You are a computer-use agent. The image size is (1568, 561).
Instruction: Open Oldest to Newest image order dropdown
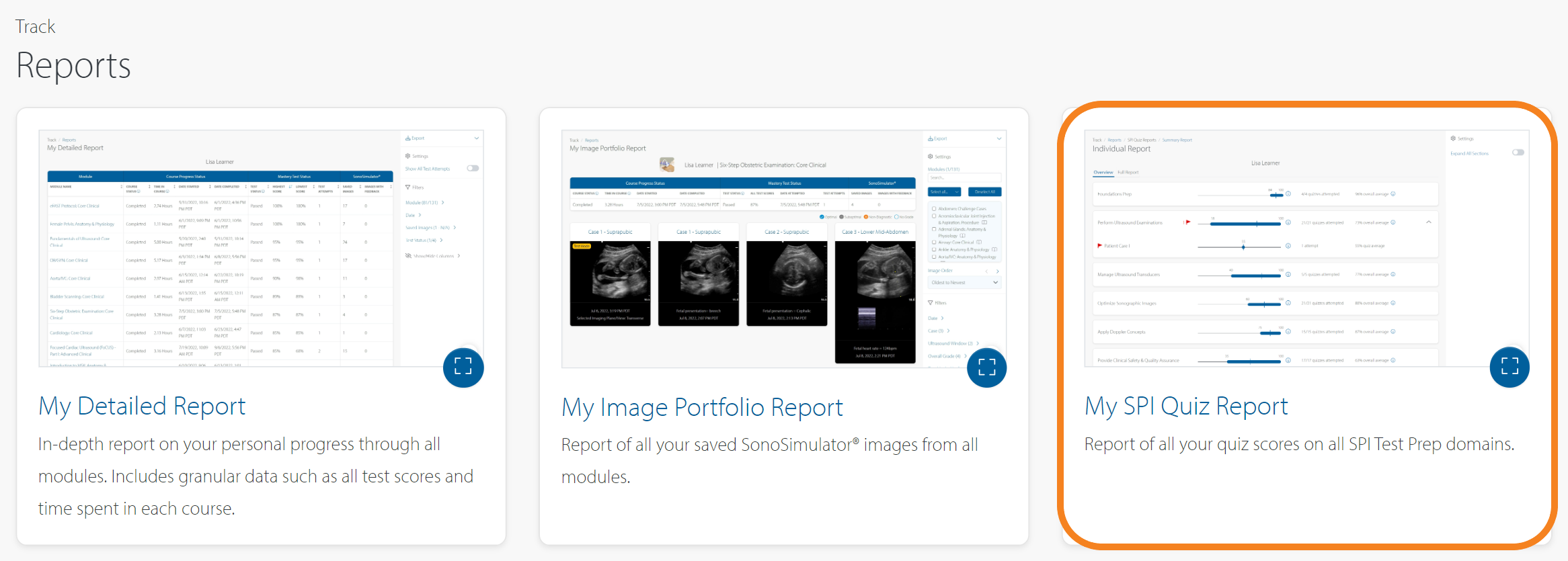[964, 283]
